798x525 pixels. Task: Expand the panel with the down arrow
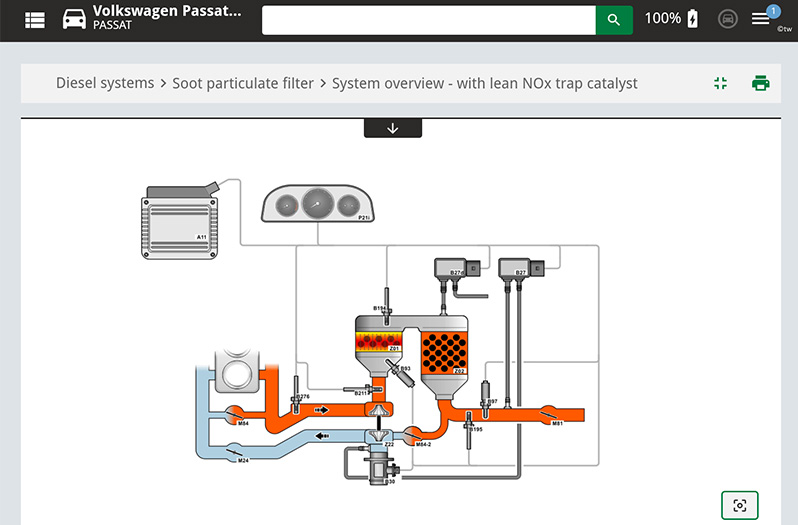click(392, 128)
